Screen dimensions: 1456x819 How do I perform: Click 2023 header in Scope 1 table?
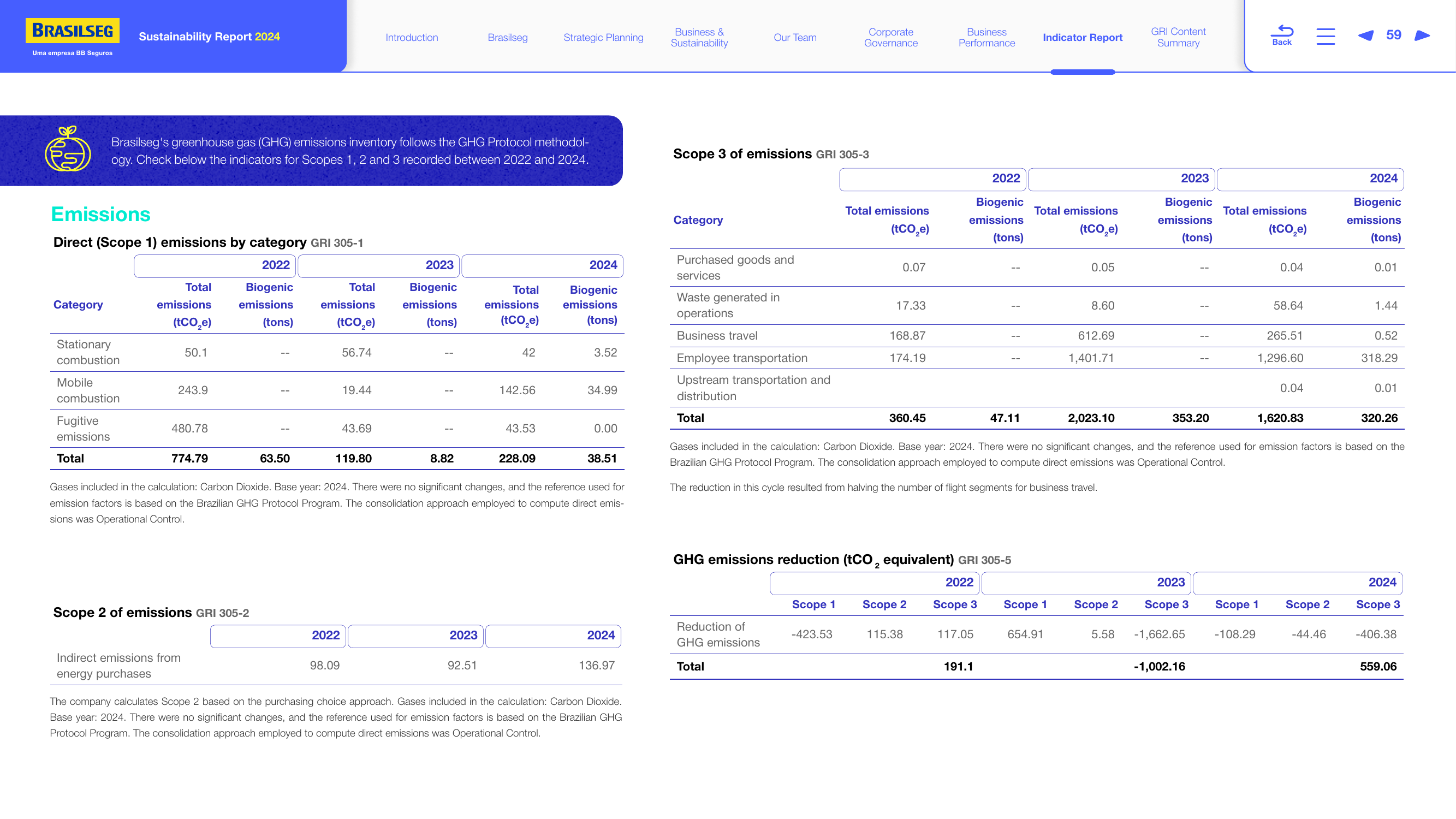(379, 266)
